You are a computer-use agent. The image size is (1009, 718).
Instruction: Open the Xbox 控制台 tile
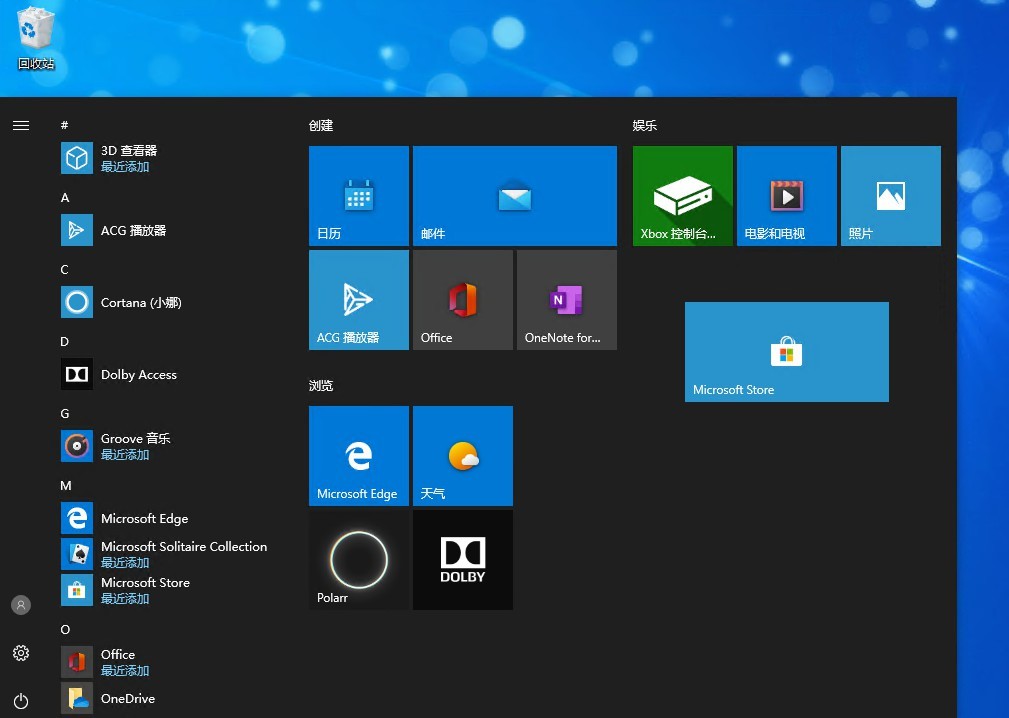tap(683, 196)
